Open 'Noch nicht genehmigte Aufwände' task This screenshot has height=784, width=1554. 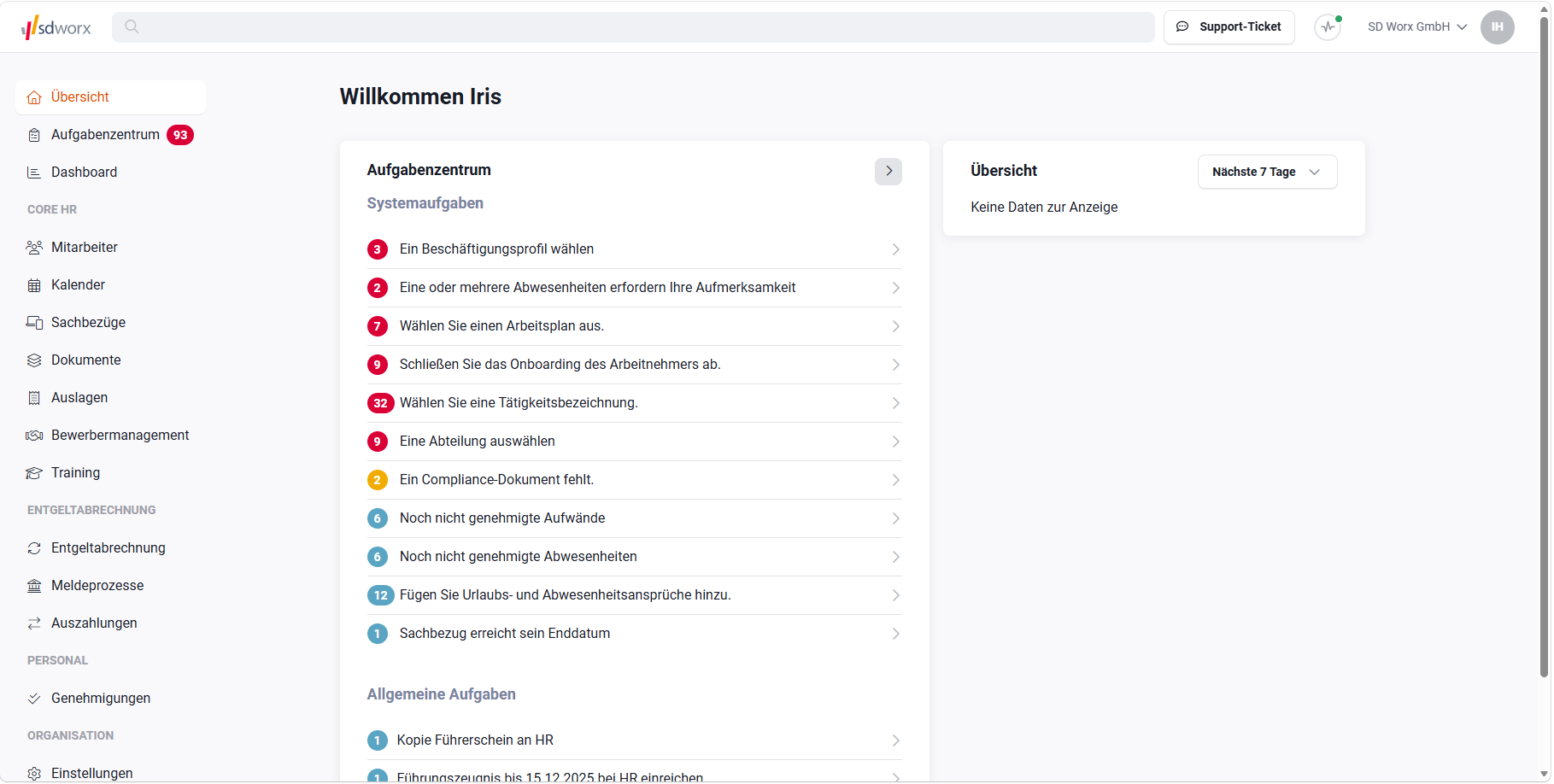click(634, 518)
